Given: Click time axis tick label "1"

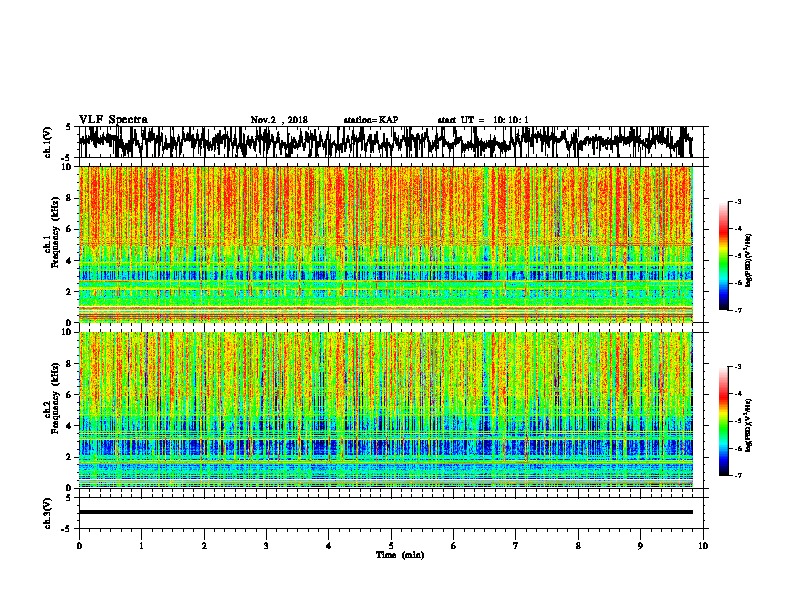Looking at the screenshot, I should (x=141, y=546).
